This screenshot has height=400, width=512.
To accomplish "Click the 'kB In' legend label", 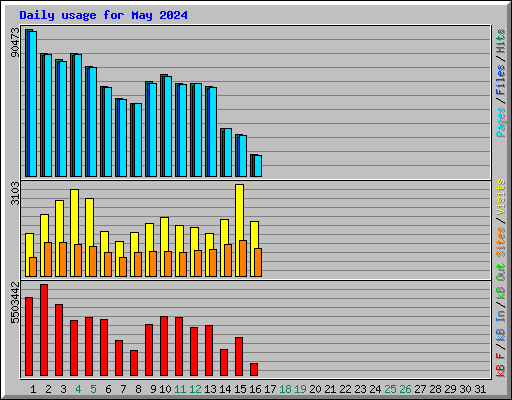I will [501, 326].
